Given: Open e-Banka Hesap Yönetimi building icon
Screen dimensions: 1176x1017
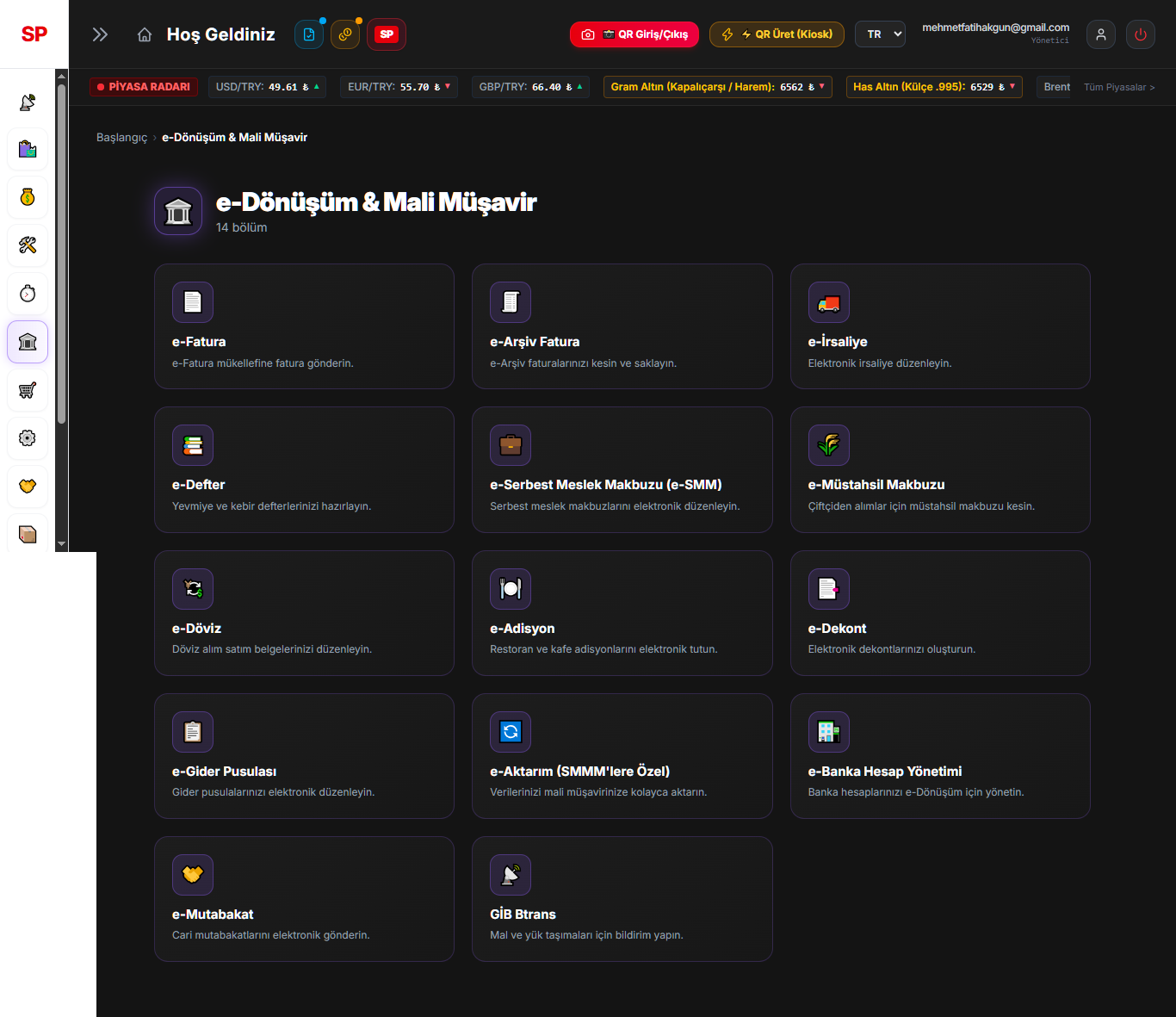Looking at the screenshot, I should click(x=829, y=732).
